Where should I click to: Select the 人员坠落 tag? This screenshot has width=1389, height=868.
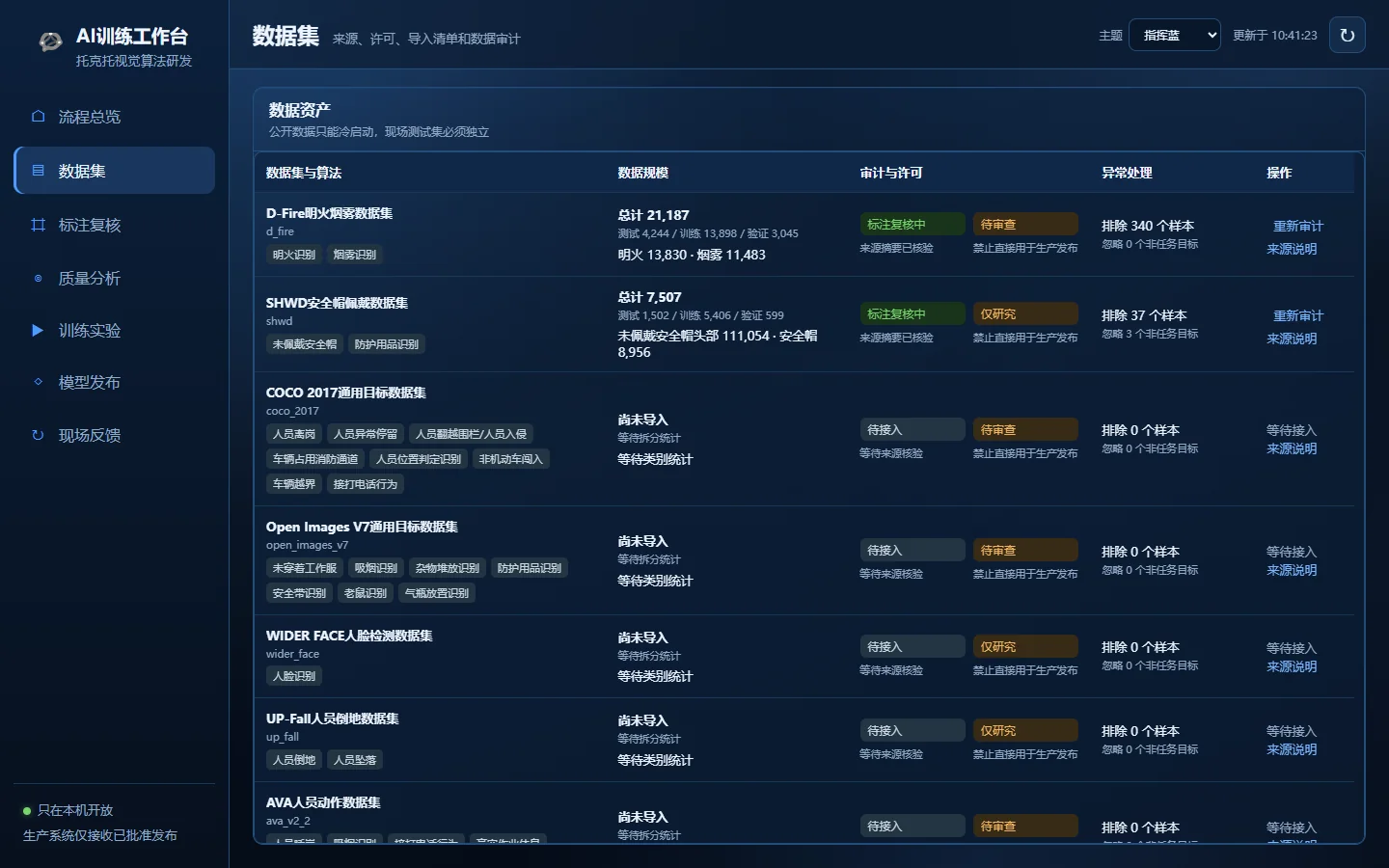pyautogui.click(x=355, y=760)
